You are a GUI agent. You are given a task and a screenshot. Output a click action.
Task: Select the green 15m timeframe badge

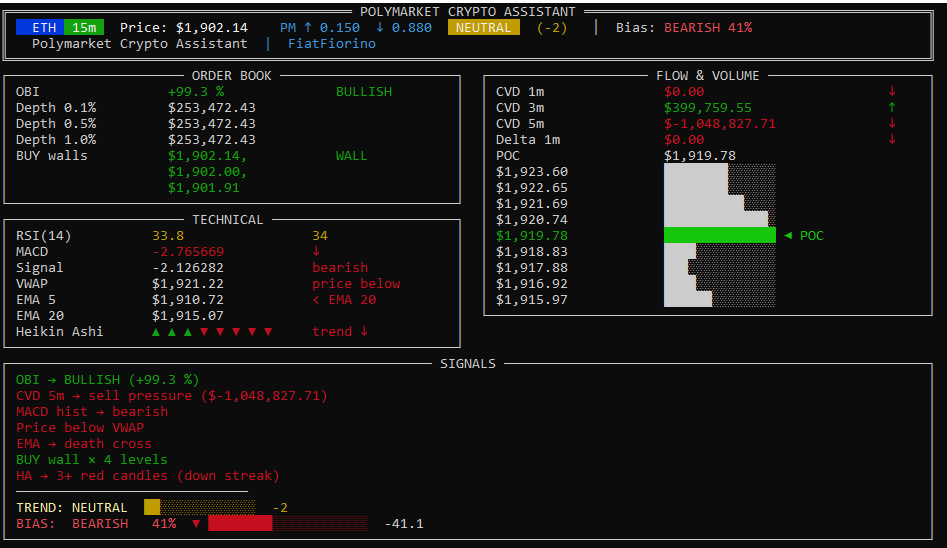click(x=84, y=27)
